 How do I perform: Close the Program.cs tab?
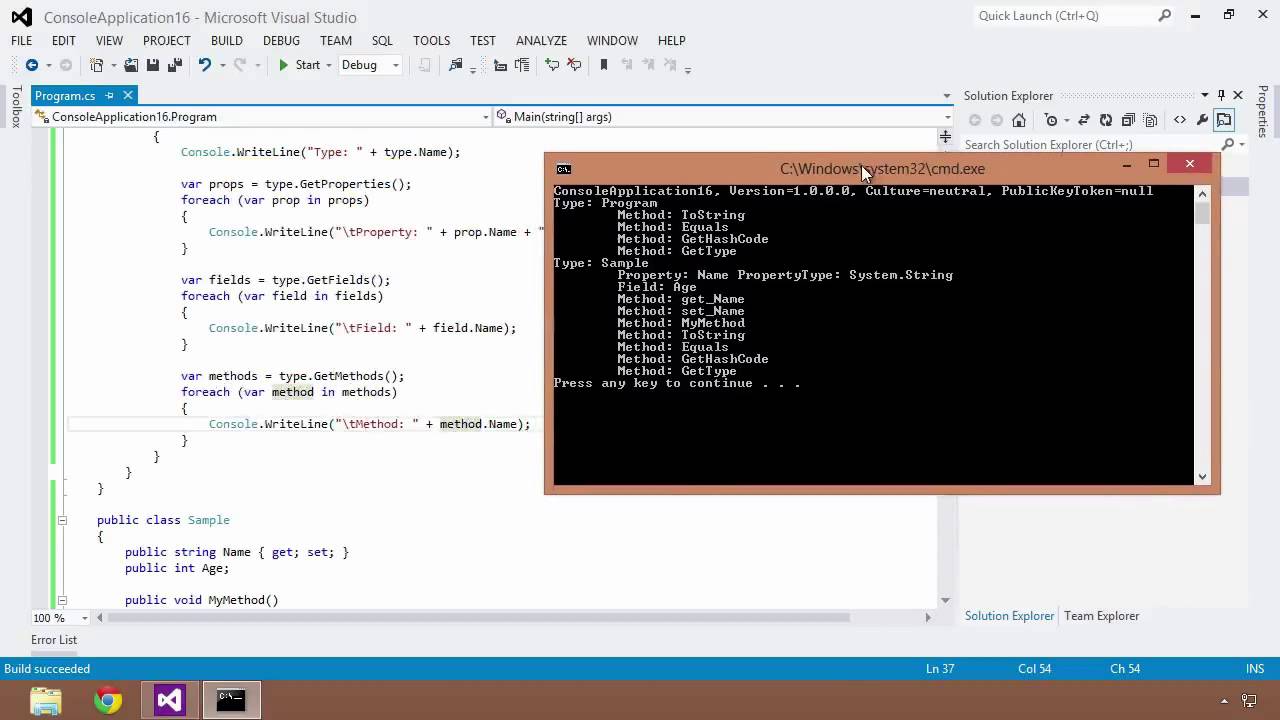pos(128,96)
